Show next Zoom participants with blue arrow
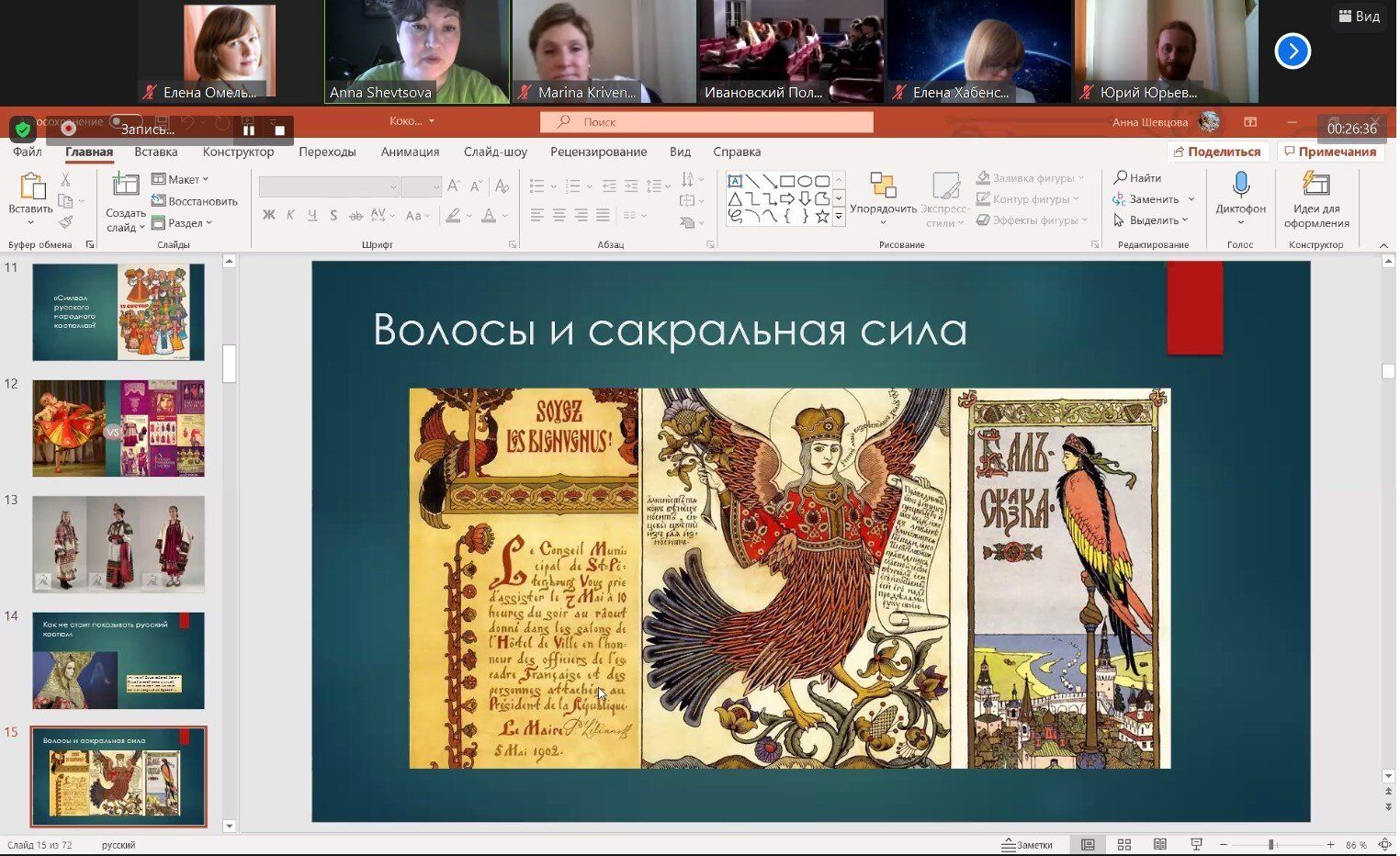 pyautogui.click(x=1293, y=51)
